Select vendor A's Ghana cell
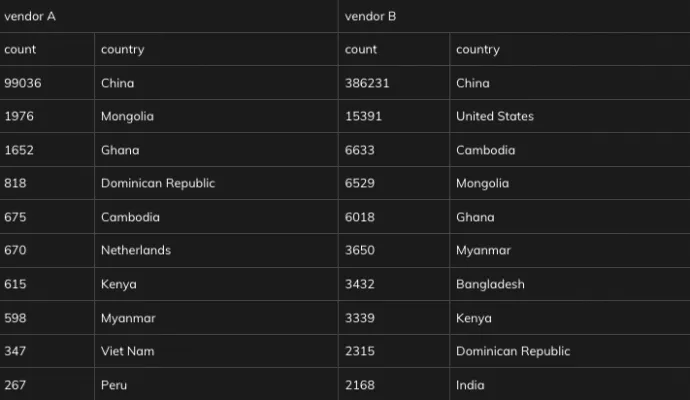 tap(216, 150)
